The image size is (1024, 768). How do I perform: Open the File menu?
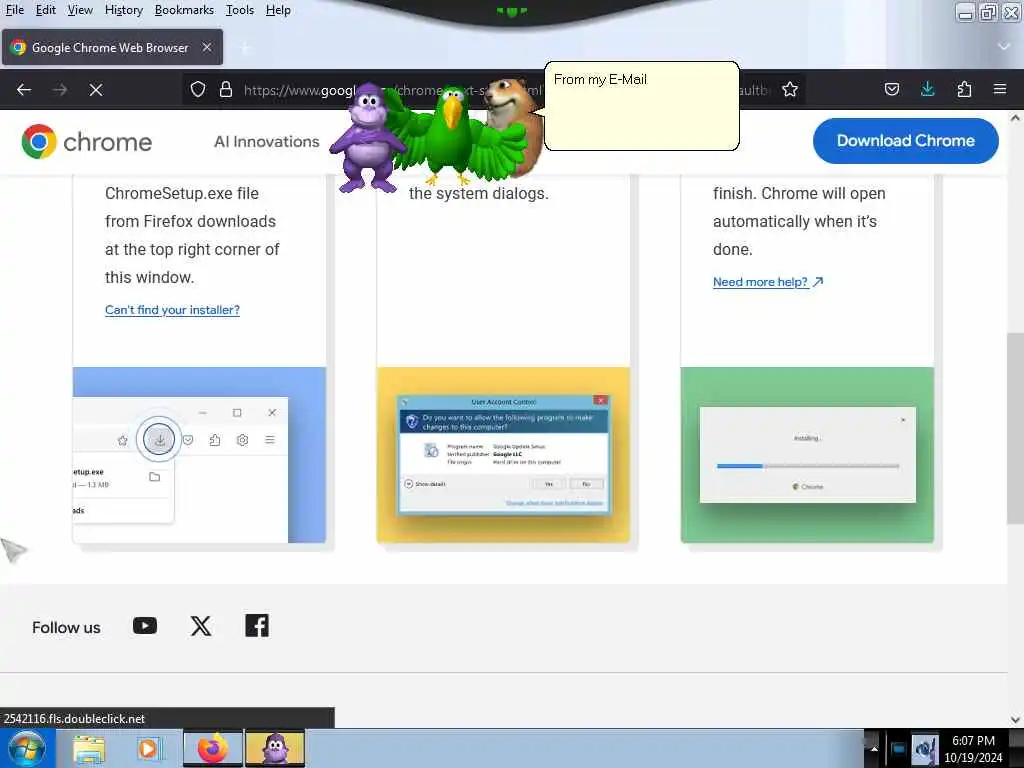[x=14, y=10]
